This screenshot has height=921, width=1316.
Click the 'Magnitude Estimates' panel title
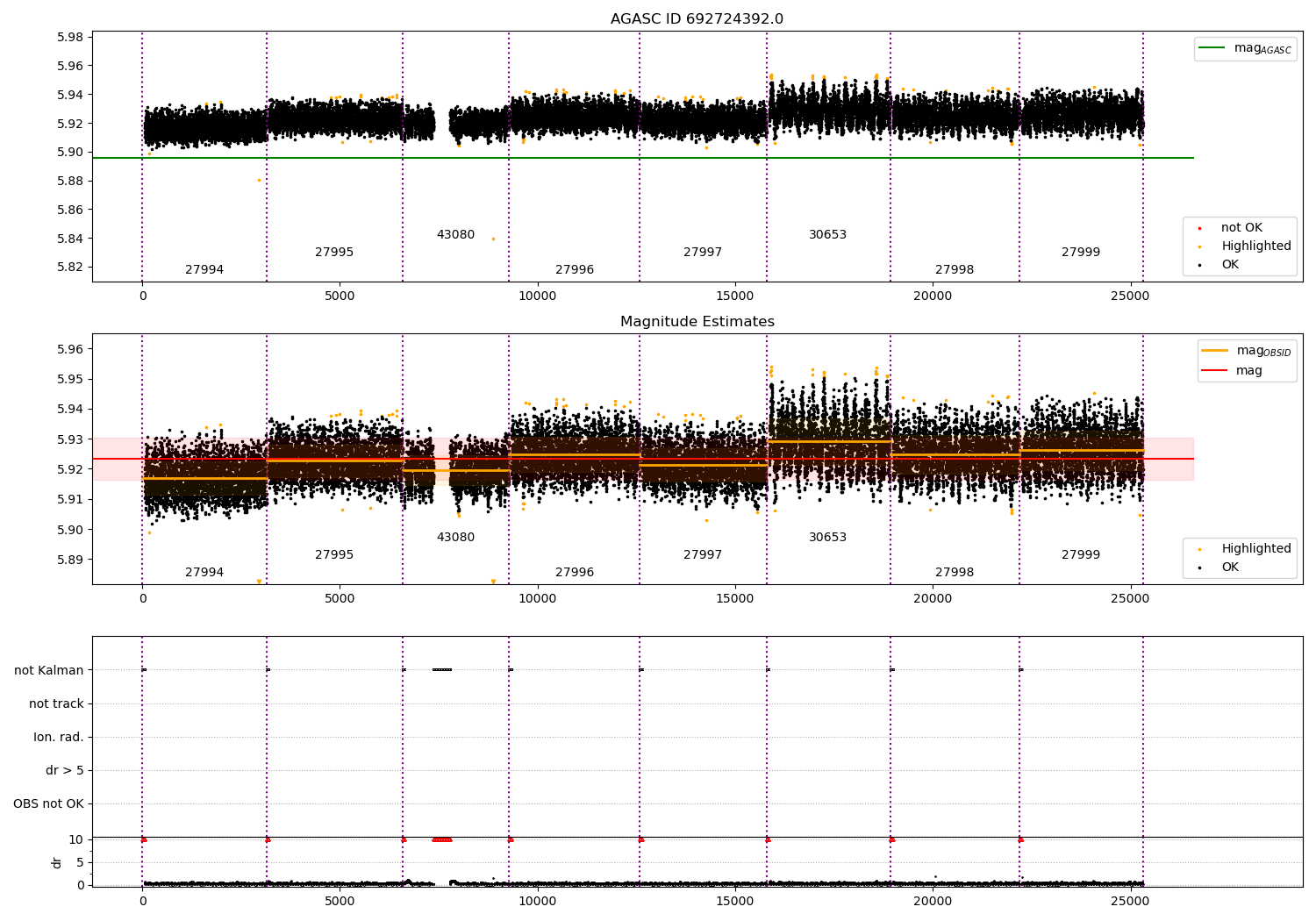(697, 322)
